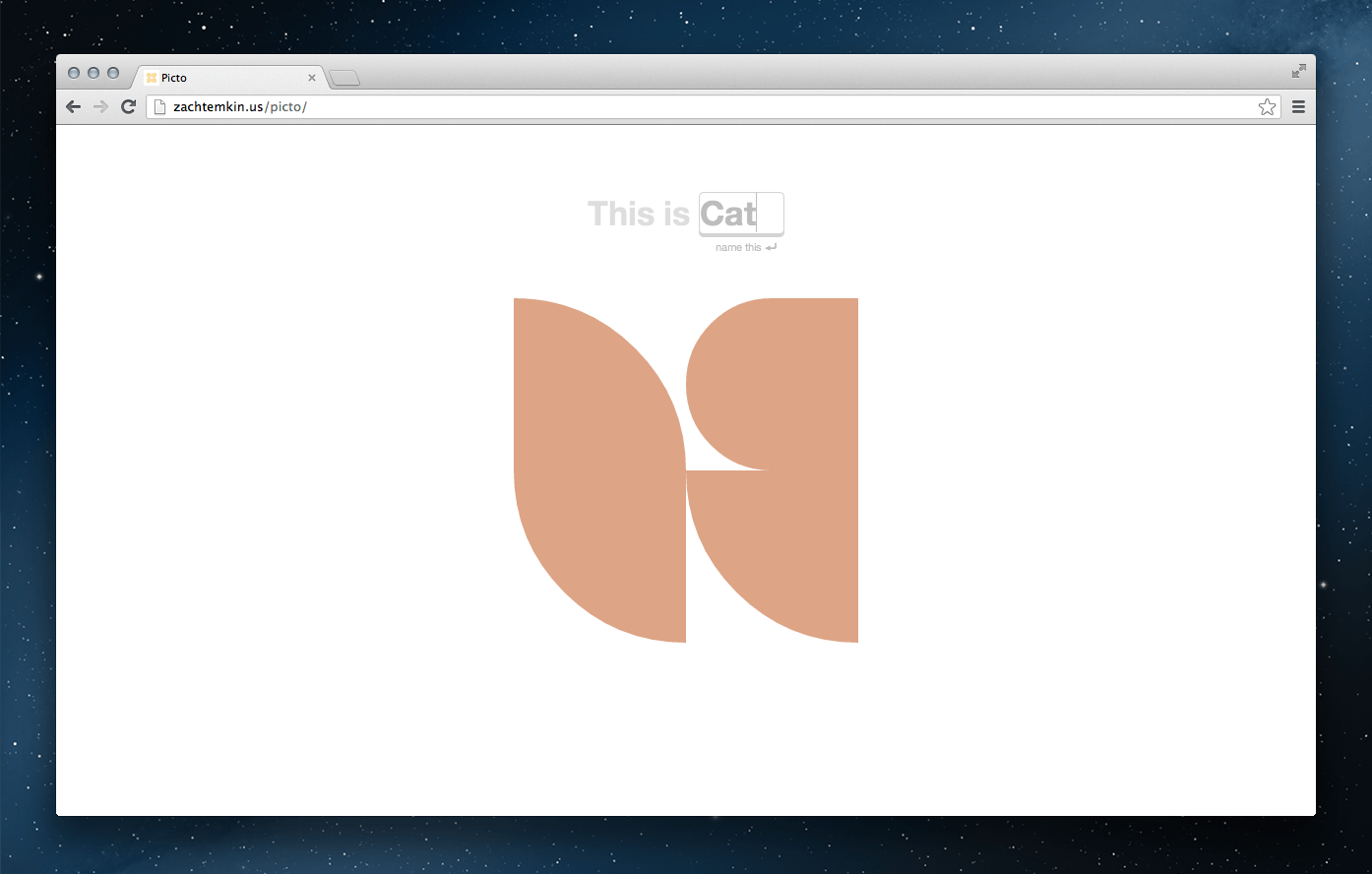This screenshot has width=1372, height=874.
Task: Bookmark this page with the star
Action: (x=1267, y=107)
